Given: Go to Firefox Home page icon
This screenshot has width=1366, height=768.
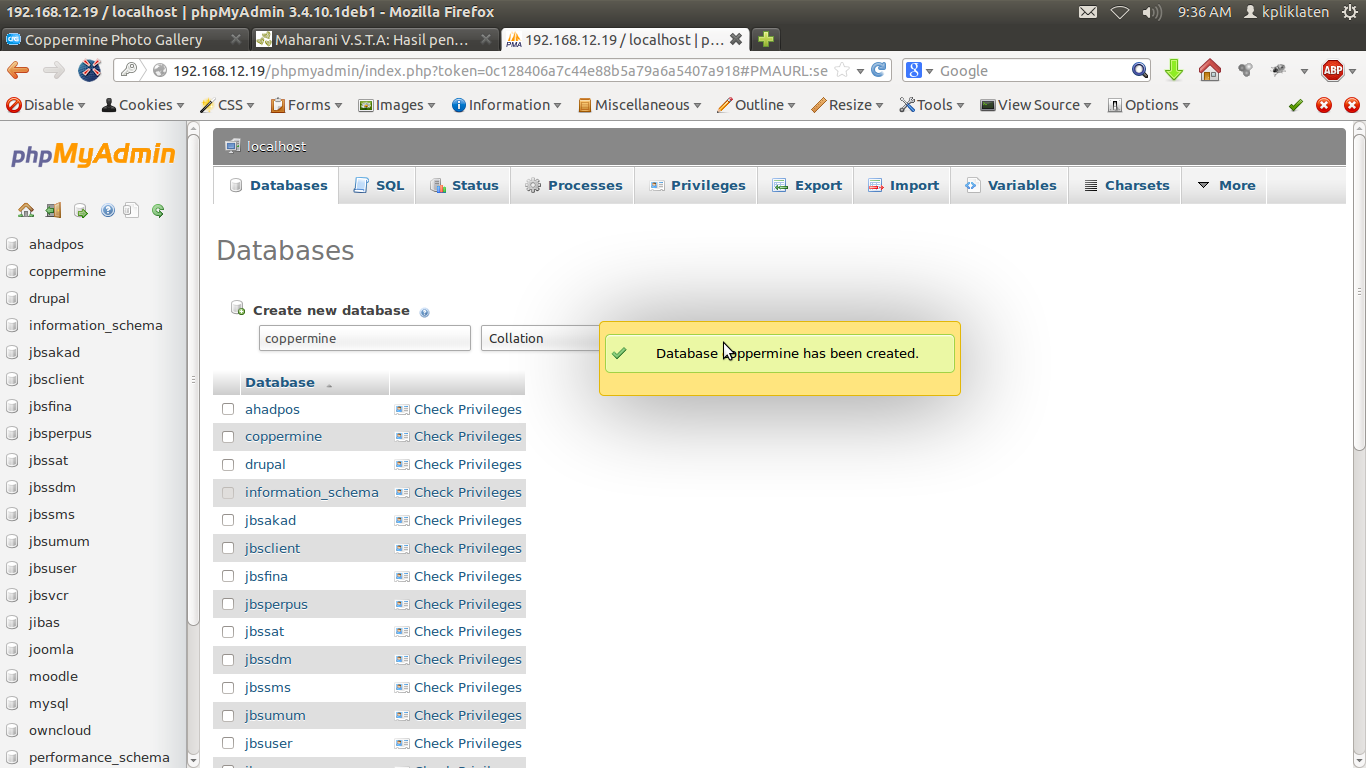Looking at the screenshot, I should point(1210,70).
